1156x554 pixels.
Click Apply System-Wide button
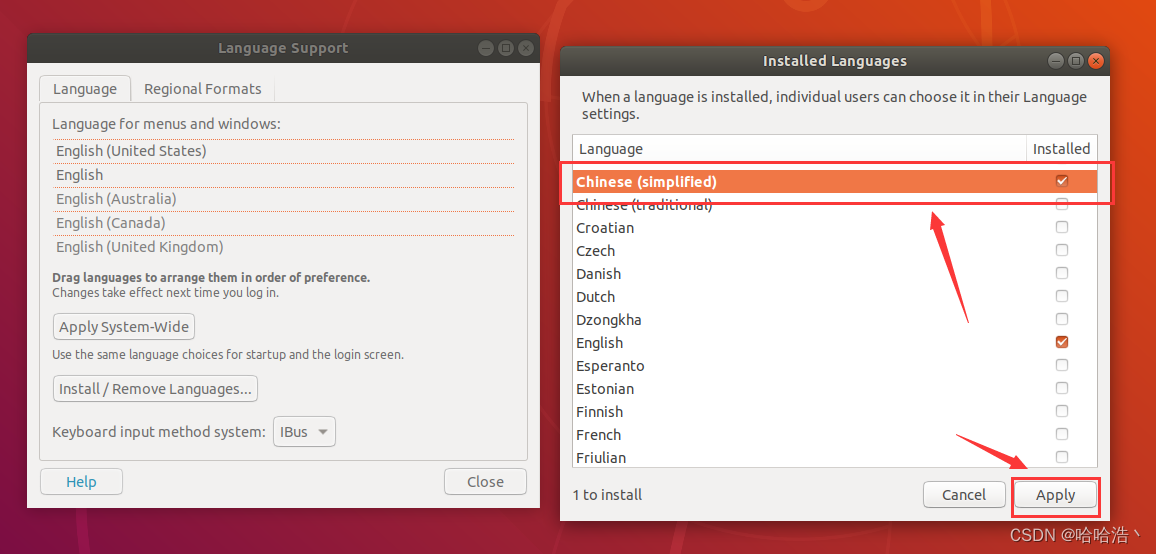tap(124, 326)
